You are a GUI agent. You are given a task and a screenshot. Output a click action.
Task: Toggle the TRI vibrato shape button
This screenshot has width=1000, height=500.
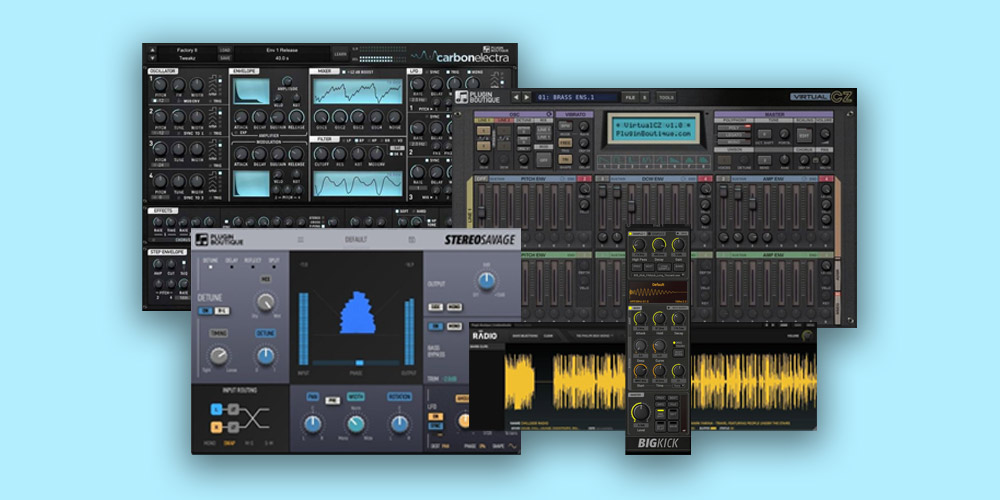[564, 159]
